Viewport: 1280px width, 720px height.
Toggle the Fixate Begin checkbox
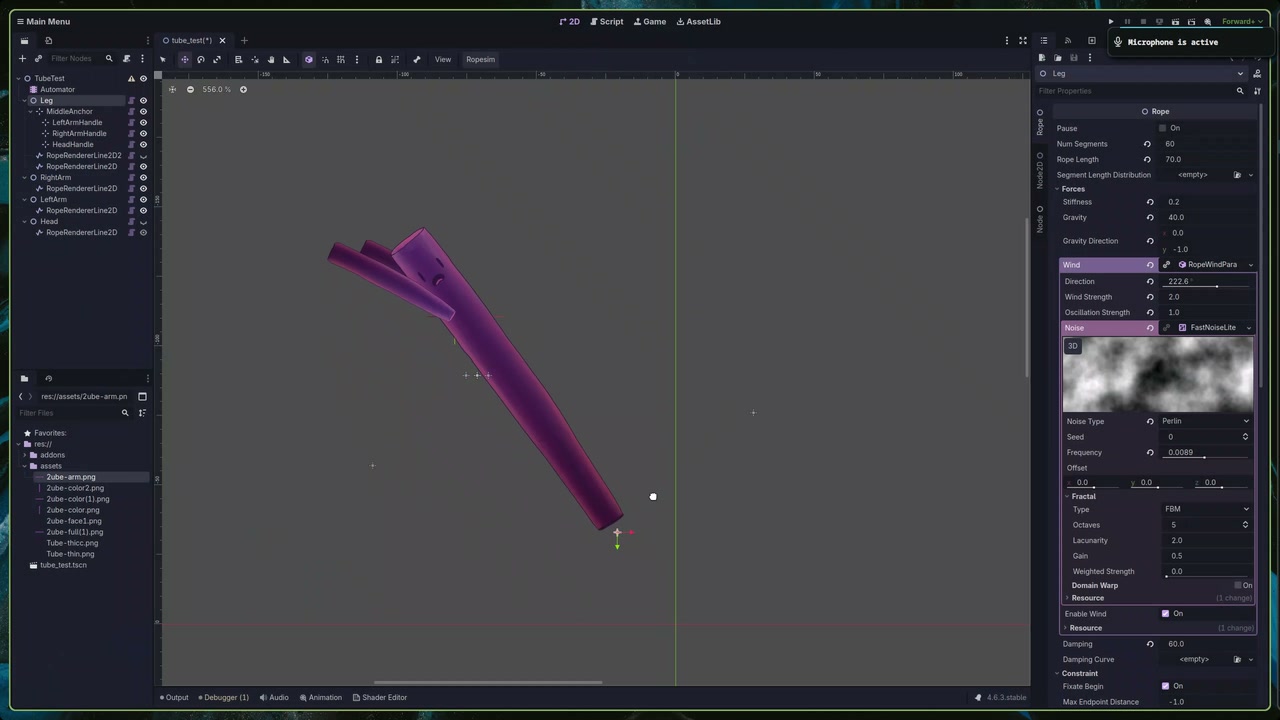[1165, 686]
